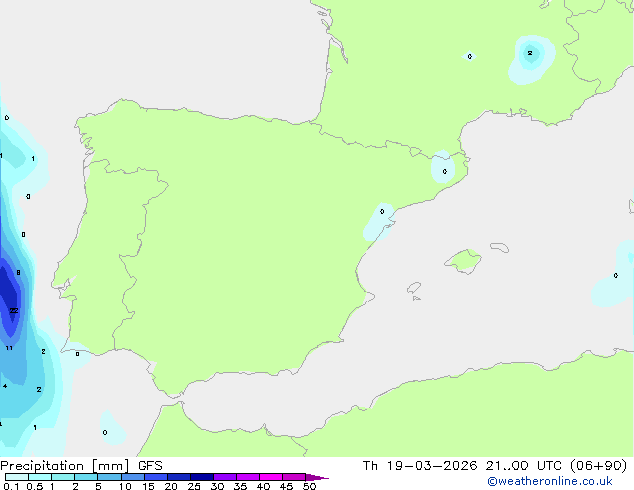Select the 30–35 mm purple legend swatch

click(x=225, y=477)
